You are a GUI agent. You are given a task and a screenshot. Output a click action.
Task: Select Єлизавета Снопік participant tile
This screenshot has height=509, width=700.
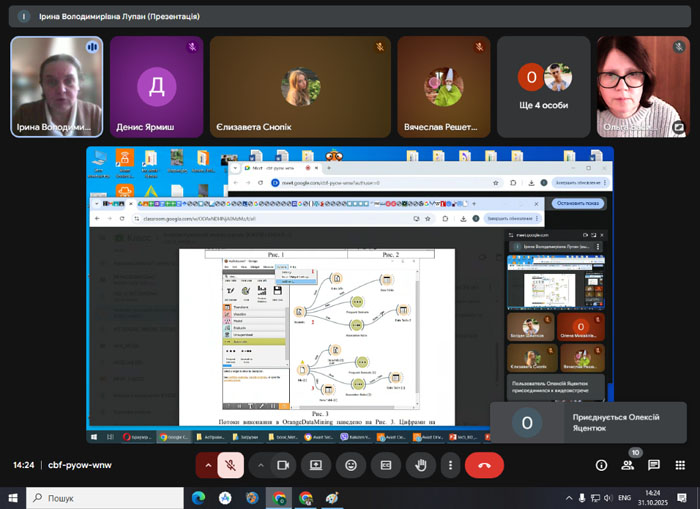tap(301, 87)
